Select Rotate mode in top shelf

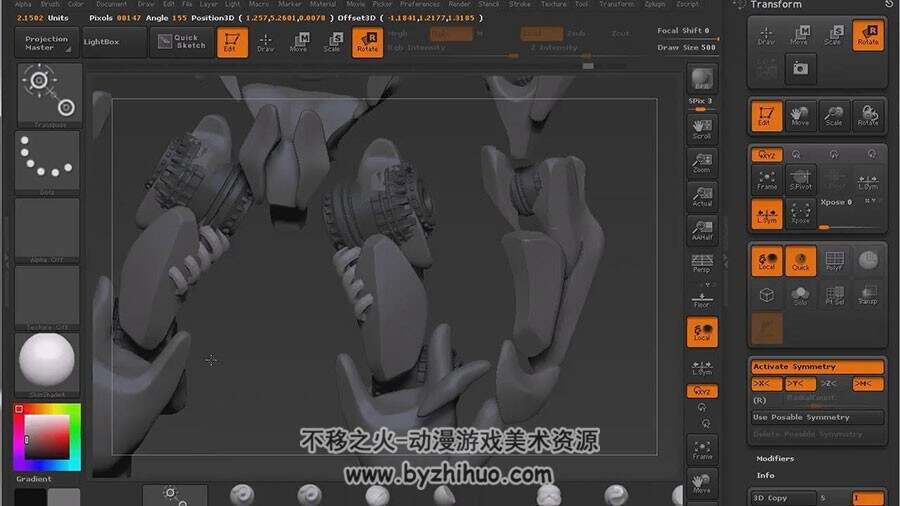tap(367, 42)
